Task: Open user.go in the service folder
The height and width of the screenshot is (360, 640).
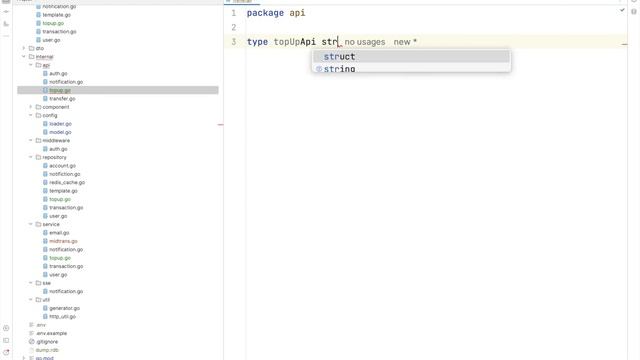Action: click(58, 275)
